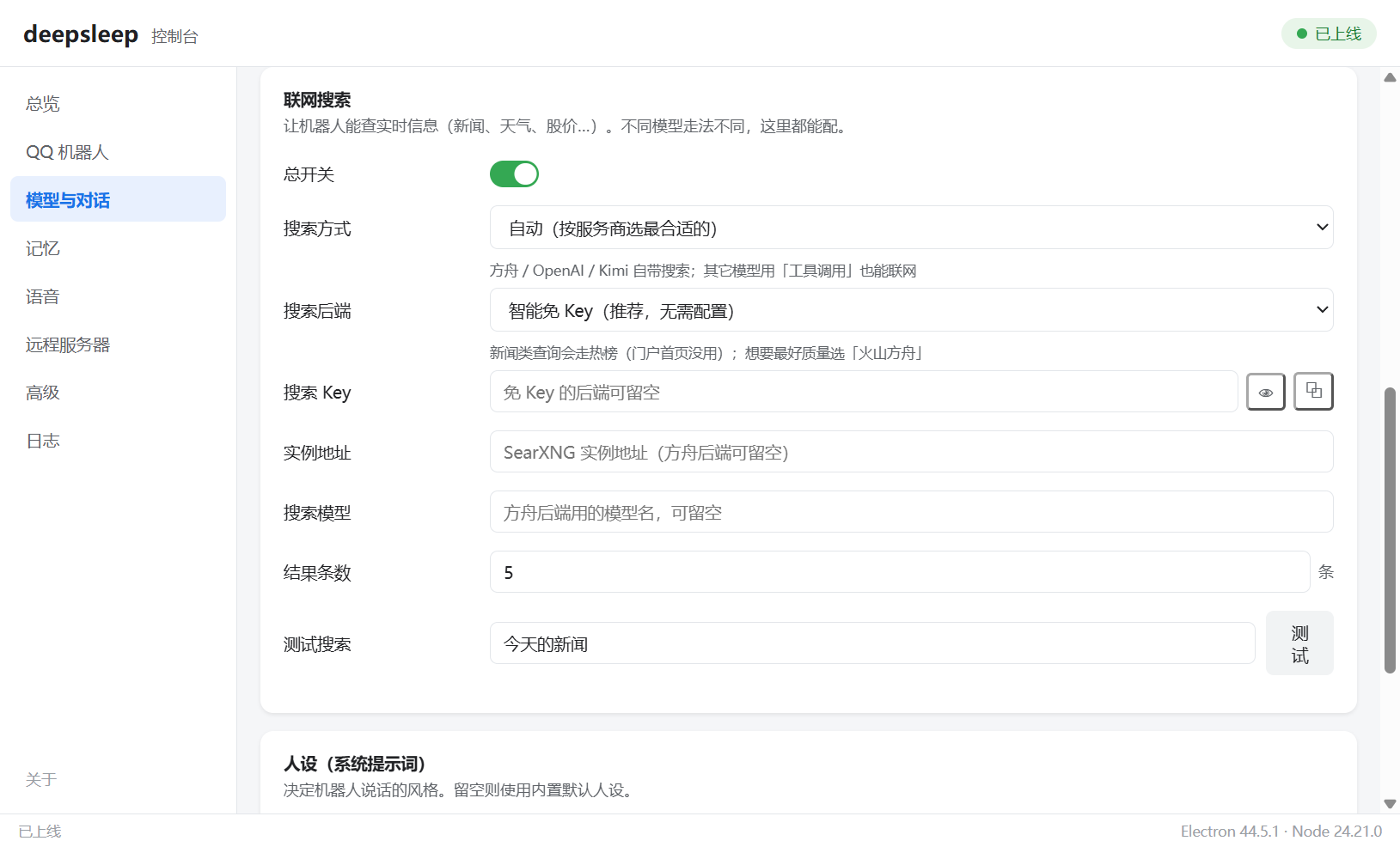
Task: Open the 搜索后端 dropdown
Action: coord(911,310)
